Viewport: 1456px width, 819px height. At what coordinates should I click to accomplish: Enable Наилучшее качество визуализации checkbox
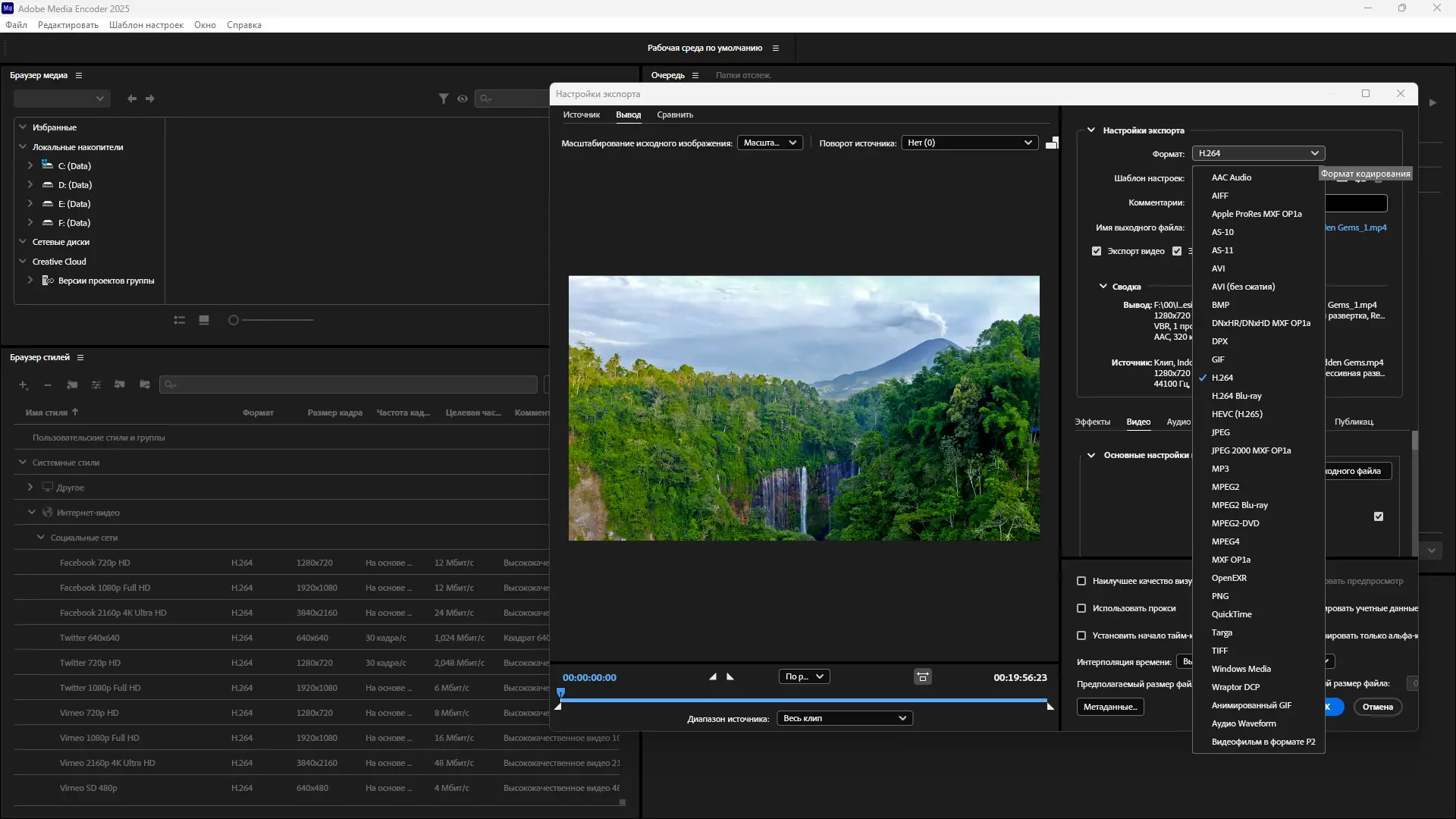(1081, 581)
